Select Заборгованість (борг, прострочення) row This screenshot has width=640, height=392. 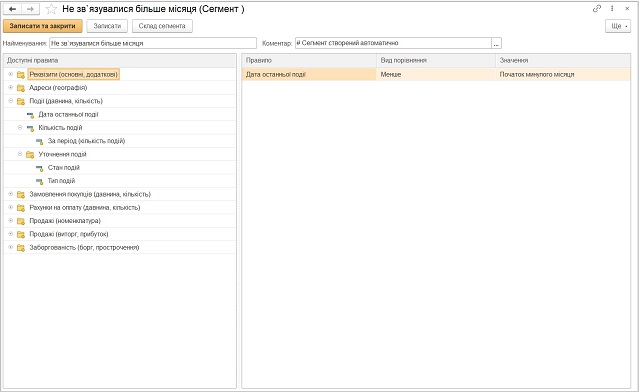pyautogui.click(x=120, y=247)
